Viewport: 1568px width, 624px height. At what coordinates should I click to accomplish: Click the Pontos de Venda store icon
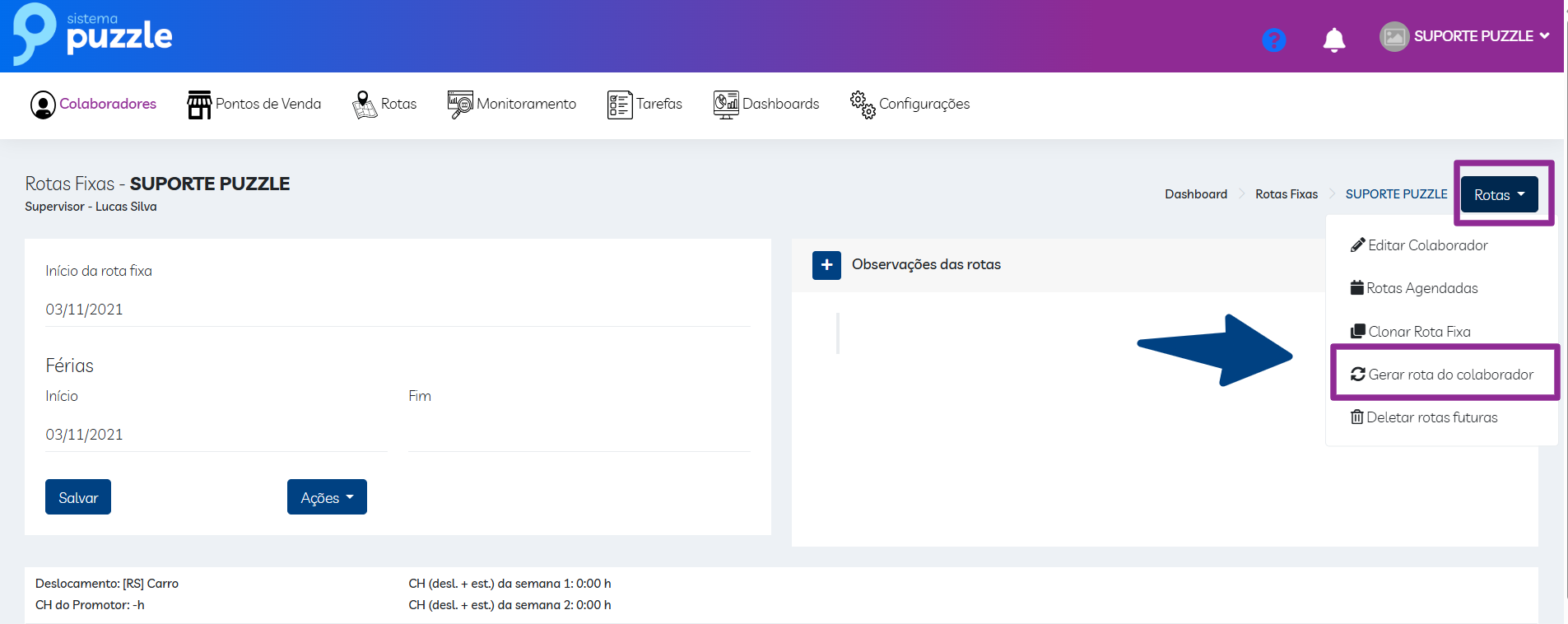(x=199, y=105)
